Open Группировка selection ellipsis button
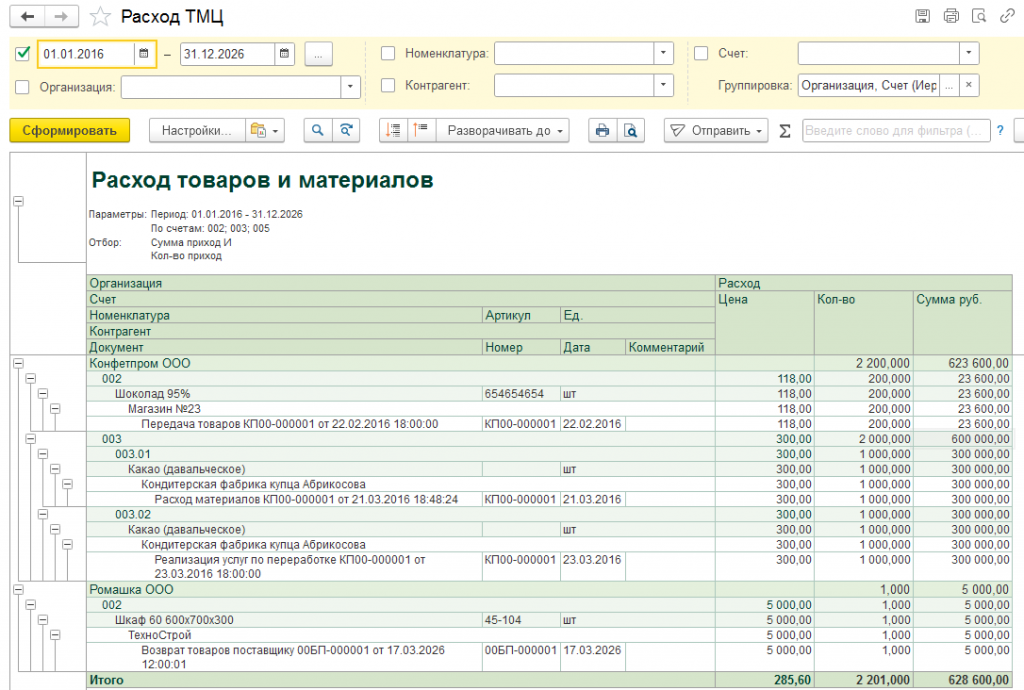1024x690 pixels. tap(949, 85)
